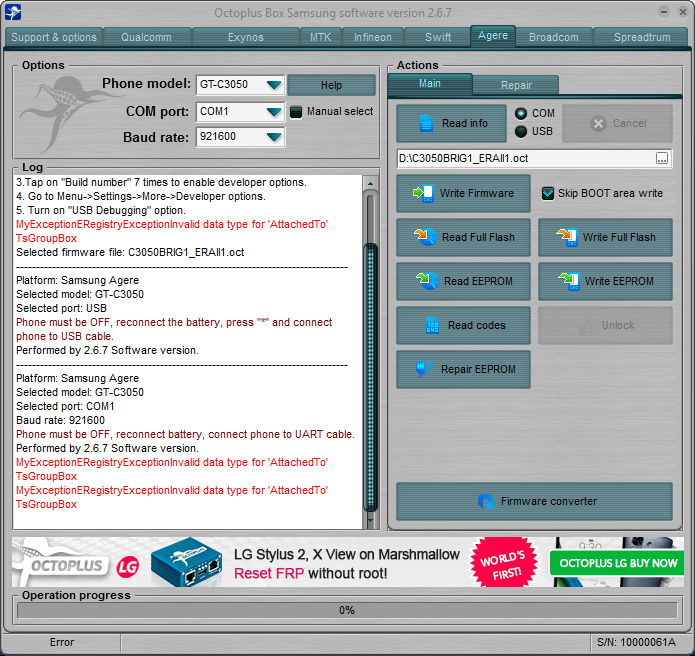Viewport: 695px width, 656px height.
Task: Click the Help button
Action: [x=332, y=85]
